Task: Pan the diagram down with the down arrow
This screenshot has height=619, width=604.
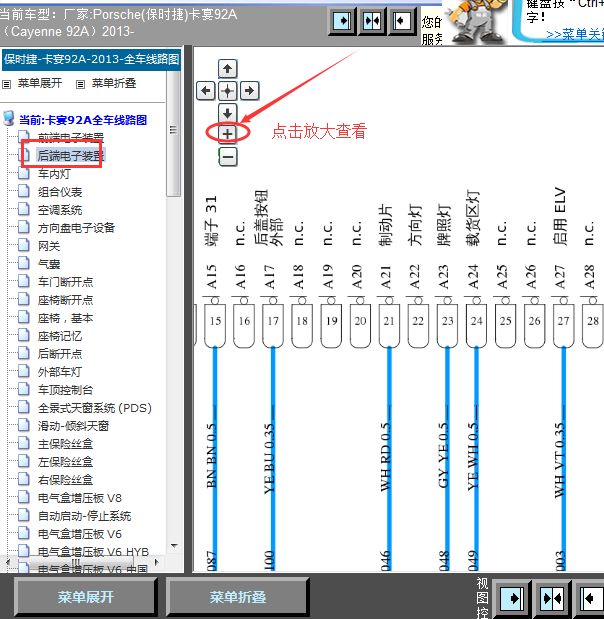Action: 227,113
